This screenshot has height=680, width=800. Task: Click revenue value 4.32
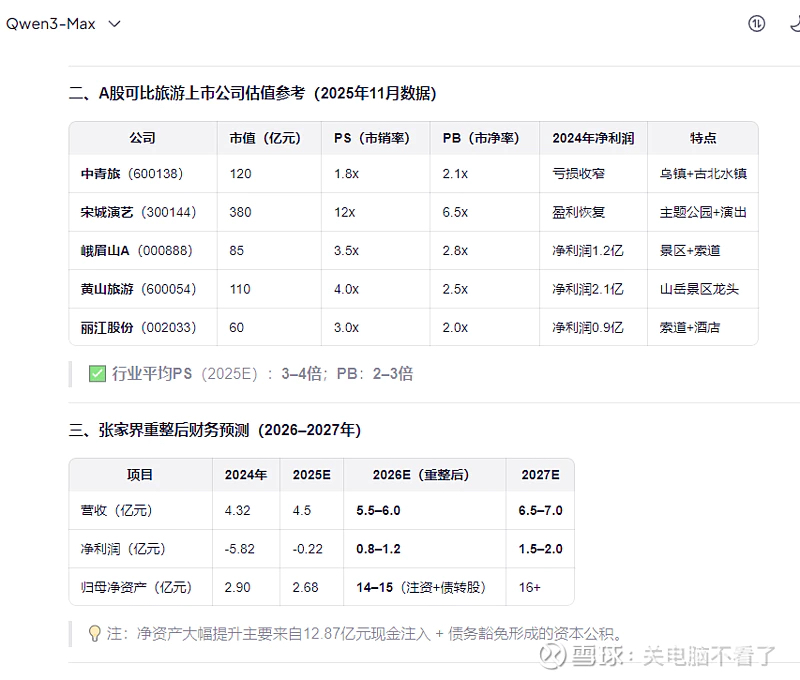237,511
